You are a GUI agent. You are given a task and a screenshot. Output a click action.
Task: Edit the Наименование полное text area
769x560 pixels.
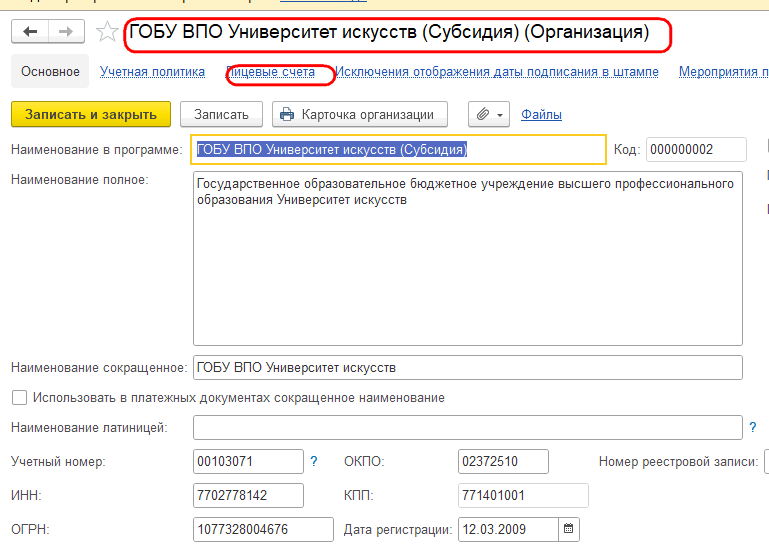tap(468, 258)
